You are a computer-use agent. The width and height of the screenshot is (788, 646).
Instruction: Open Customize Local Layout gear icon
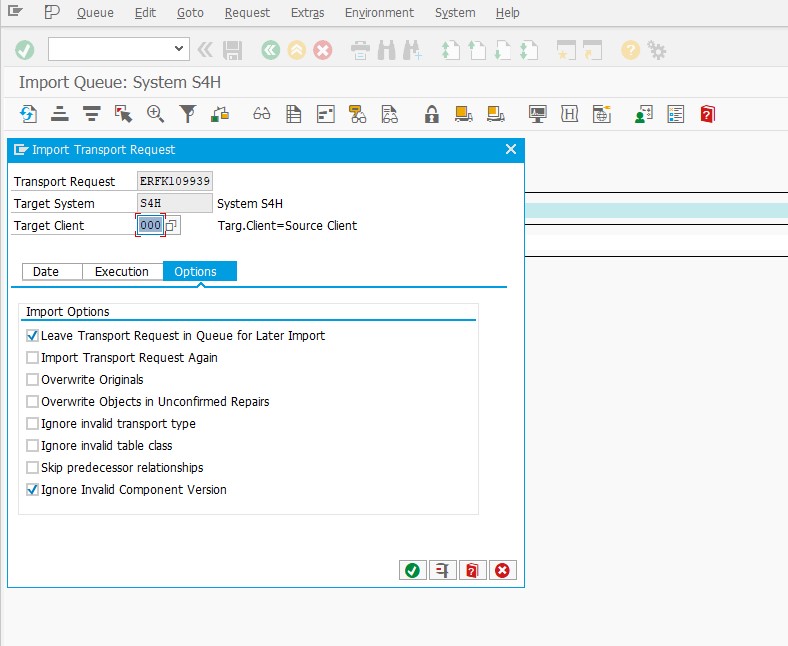656,50
